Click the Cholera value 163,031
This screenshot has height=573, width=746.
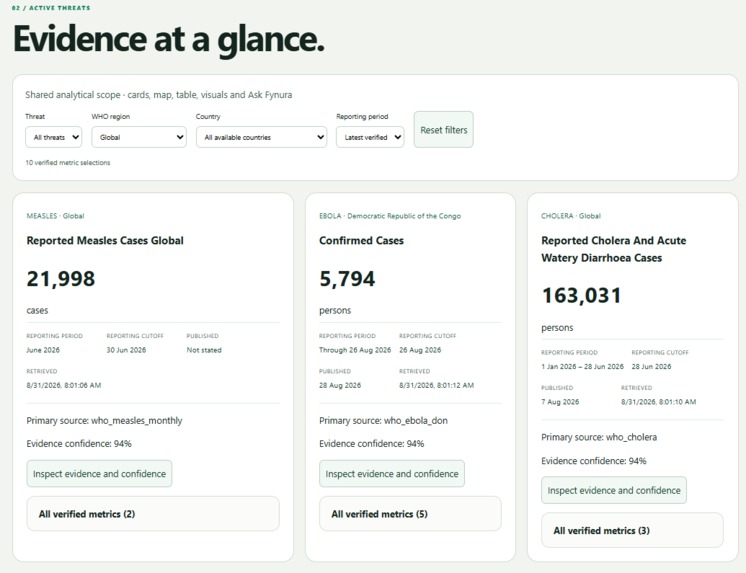(x=581, y=296)
